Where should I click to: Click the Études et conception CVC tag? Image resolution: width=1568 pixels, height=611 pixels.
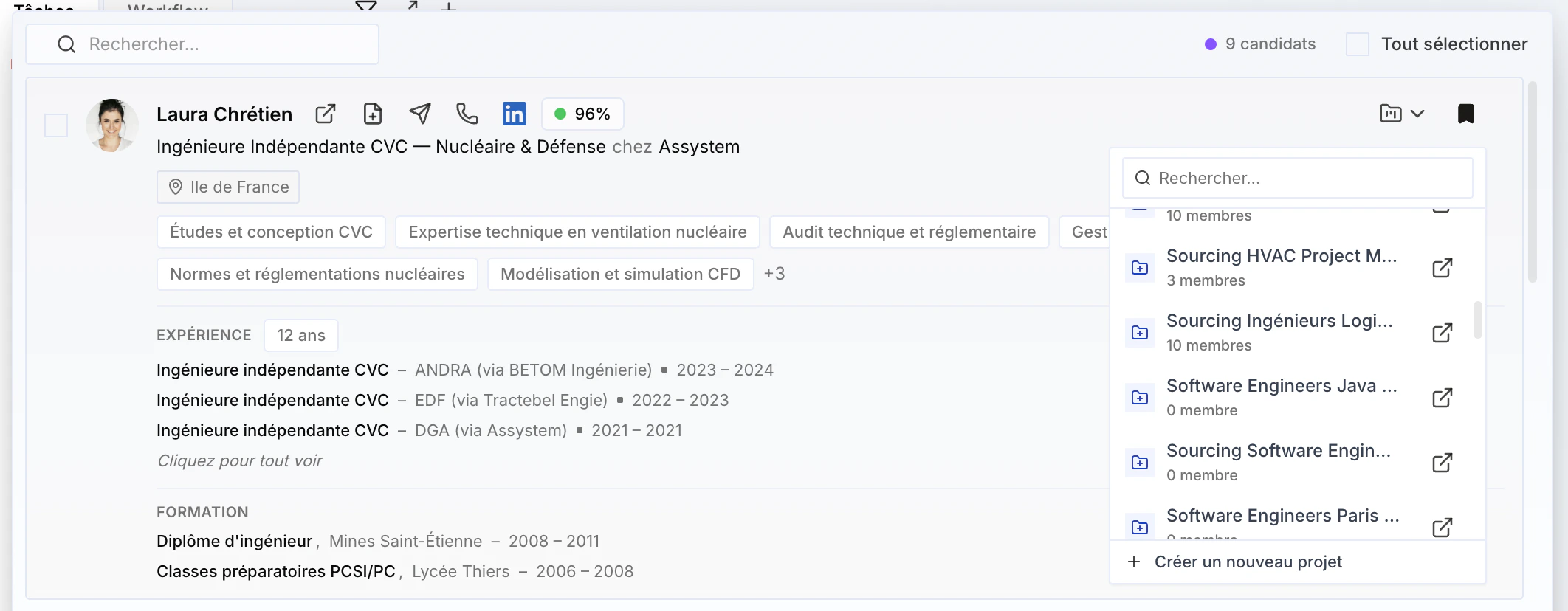(x=271, y=232)
